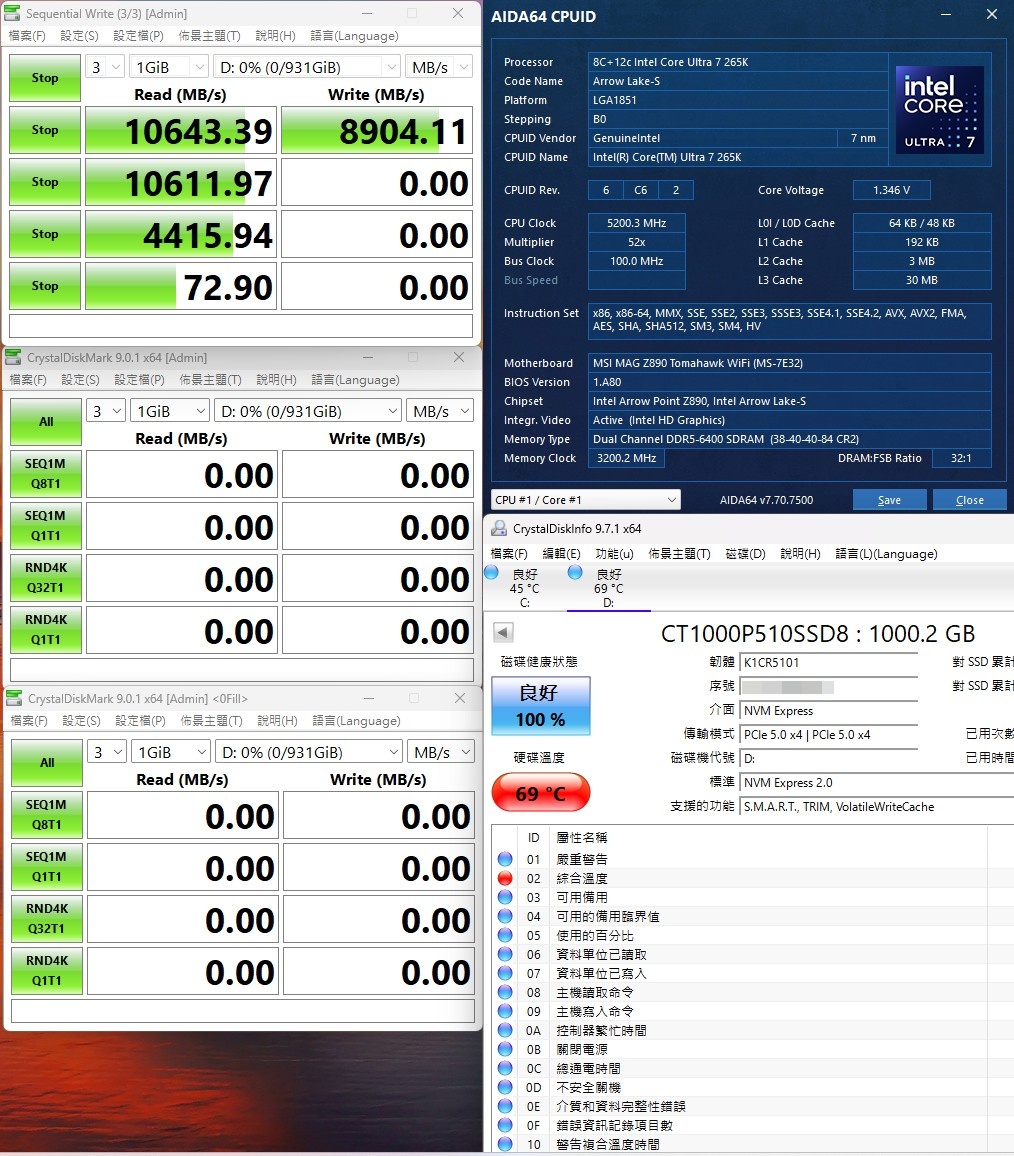1014x1156 pixels.
Task: Click All button in middle CrystalDiskMark window
Action: click(x=46, y=422)
